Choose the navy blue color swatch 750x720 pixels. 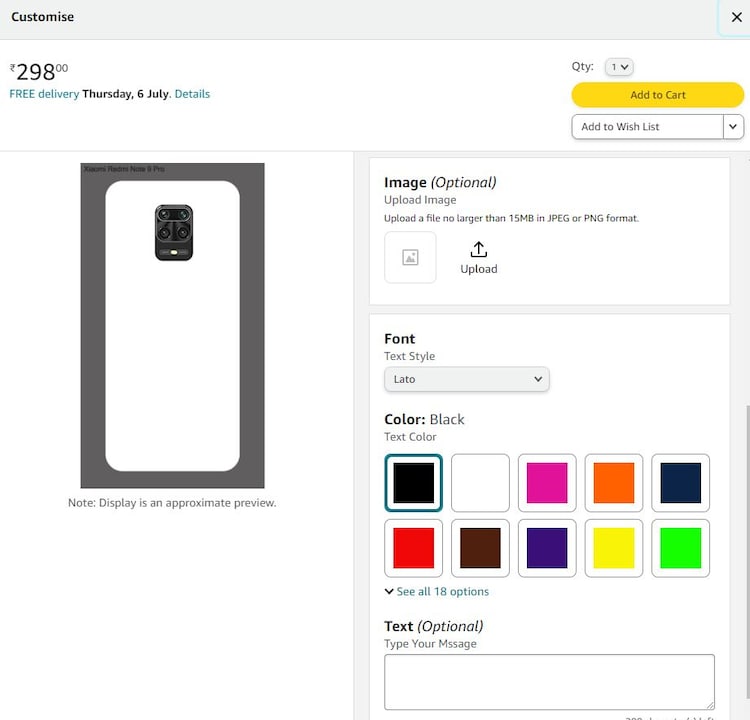tap(681, 483)
